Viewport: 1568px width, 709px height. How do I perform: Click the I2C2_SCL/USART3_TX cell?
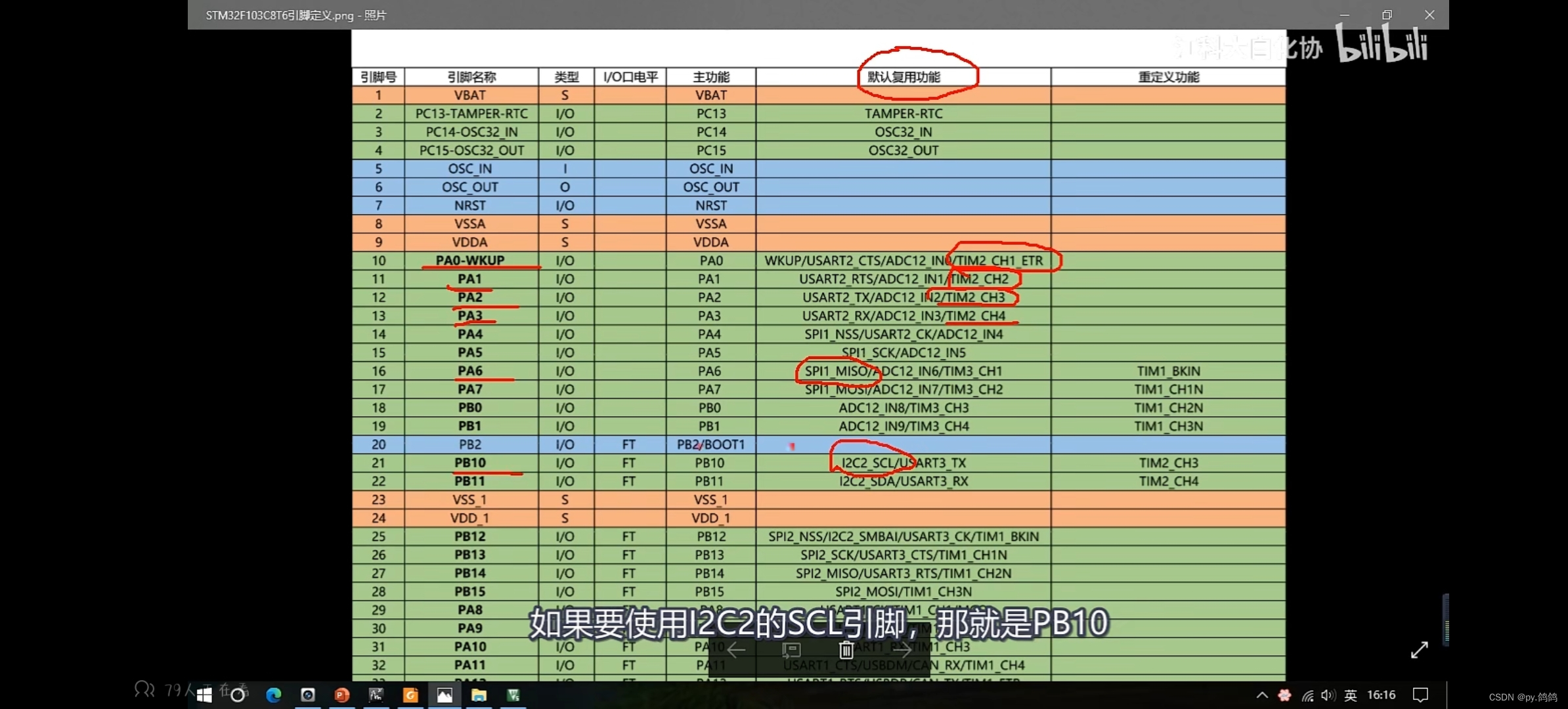click(904, 463)
